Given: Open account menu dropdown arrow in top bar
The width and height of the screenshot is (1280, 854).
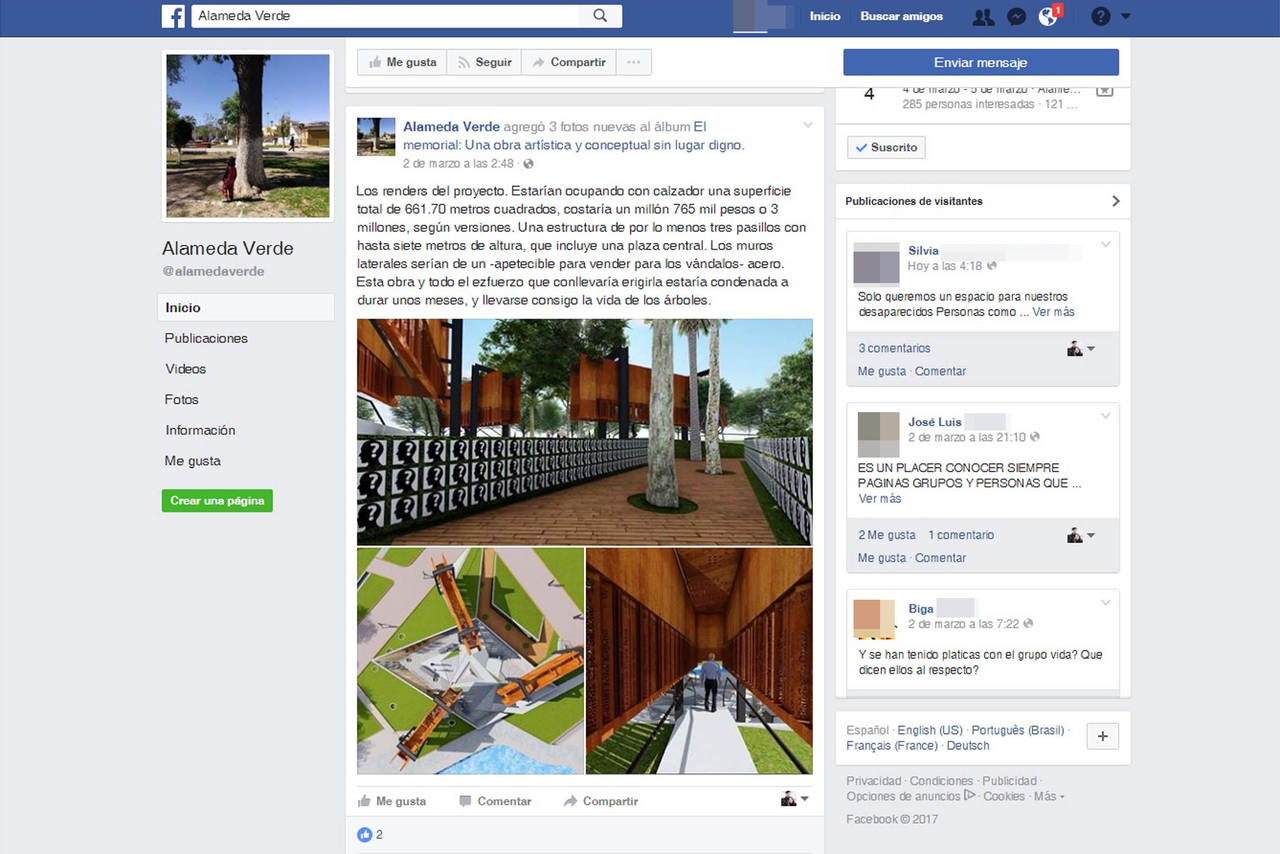Looking at the screenshot, I should point(1126,16).
